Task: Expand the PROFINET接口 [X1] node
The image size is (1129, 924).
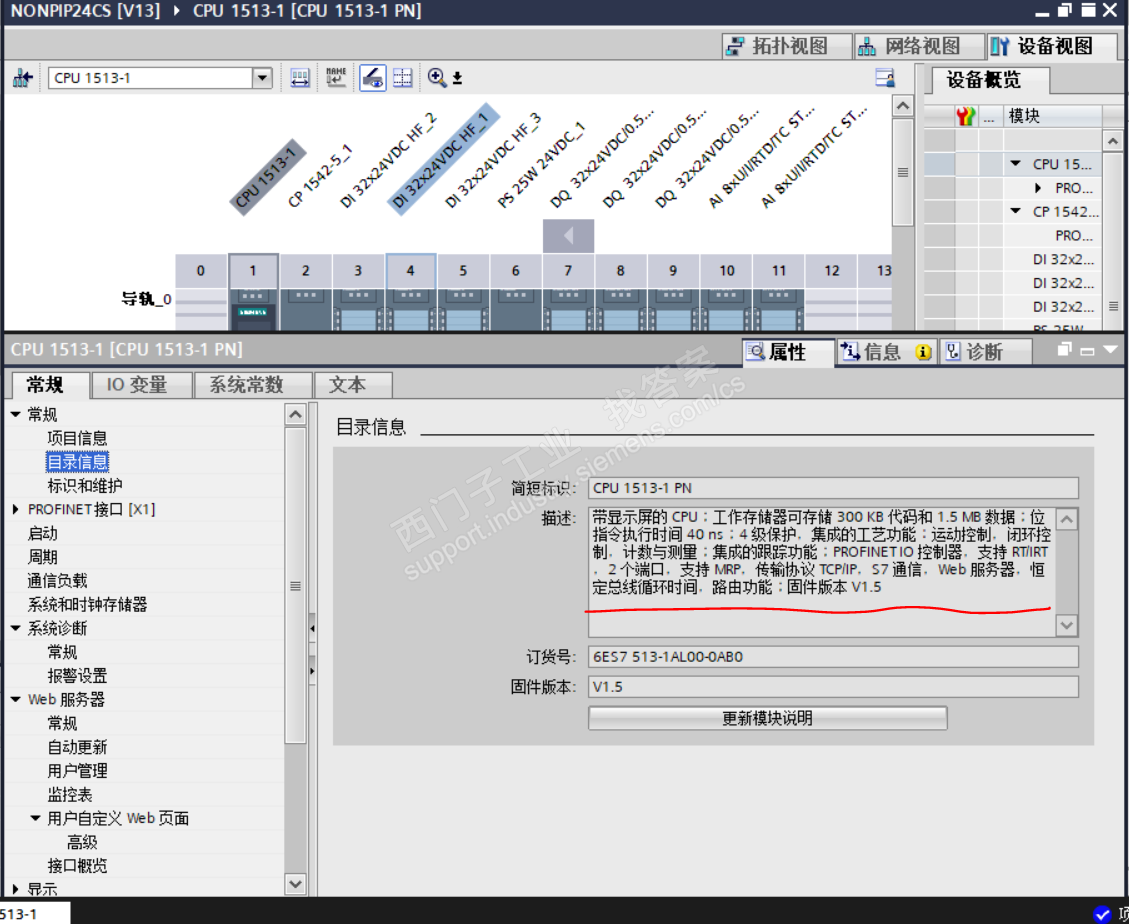Action: click(x=16, y=509)
